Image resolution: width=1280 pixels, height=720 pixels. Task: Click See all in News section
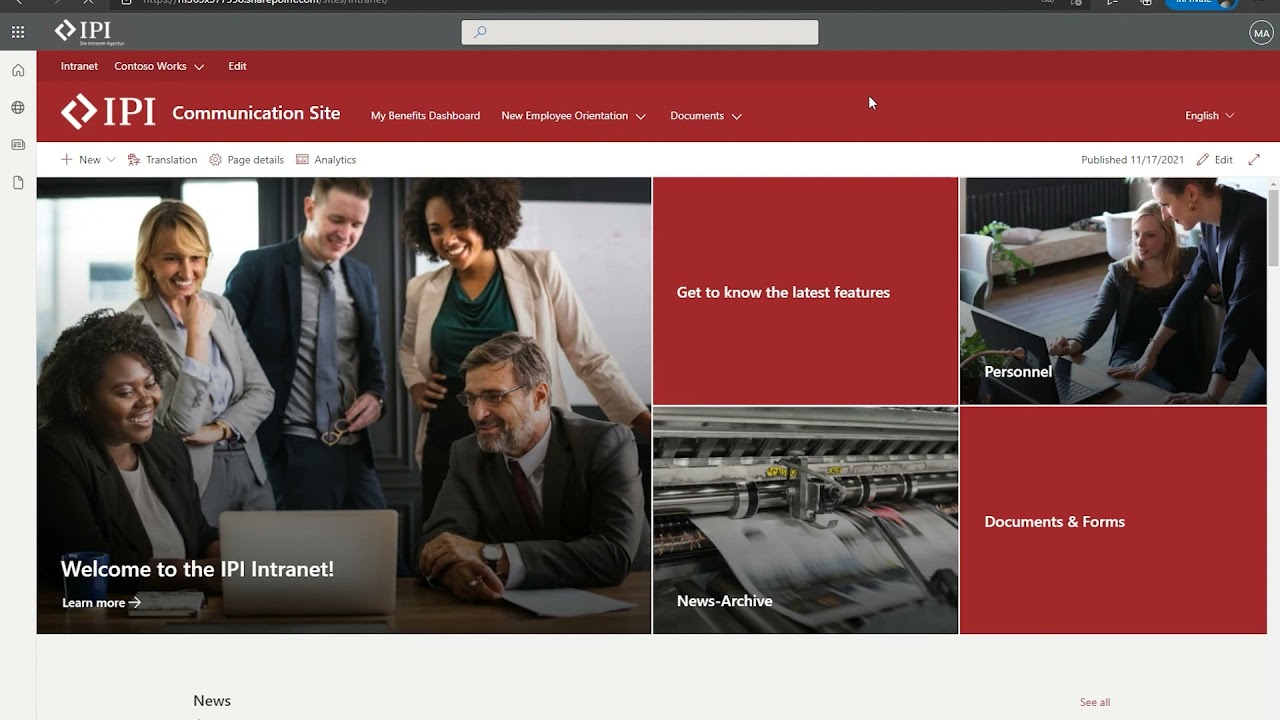pos(1095,702)
